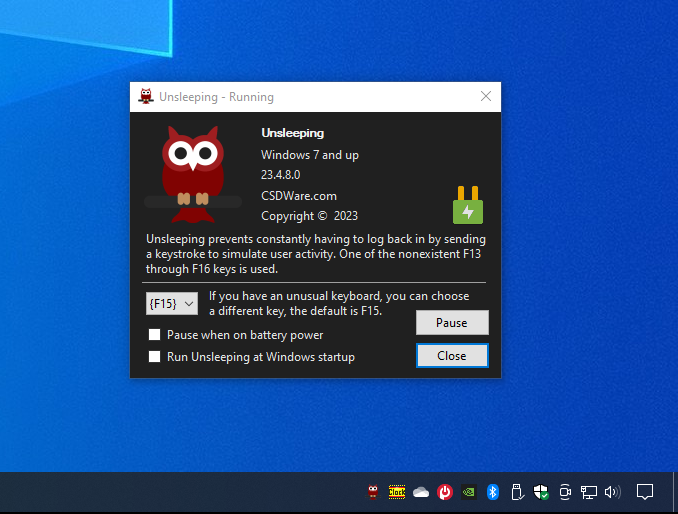Screen dimensions: 678x514
Task: Open the Clock tray icon
Action: [397, 492]
